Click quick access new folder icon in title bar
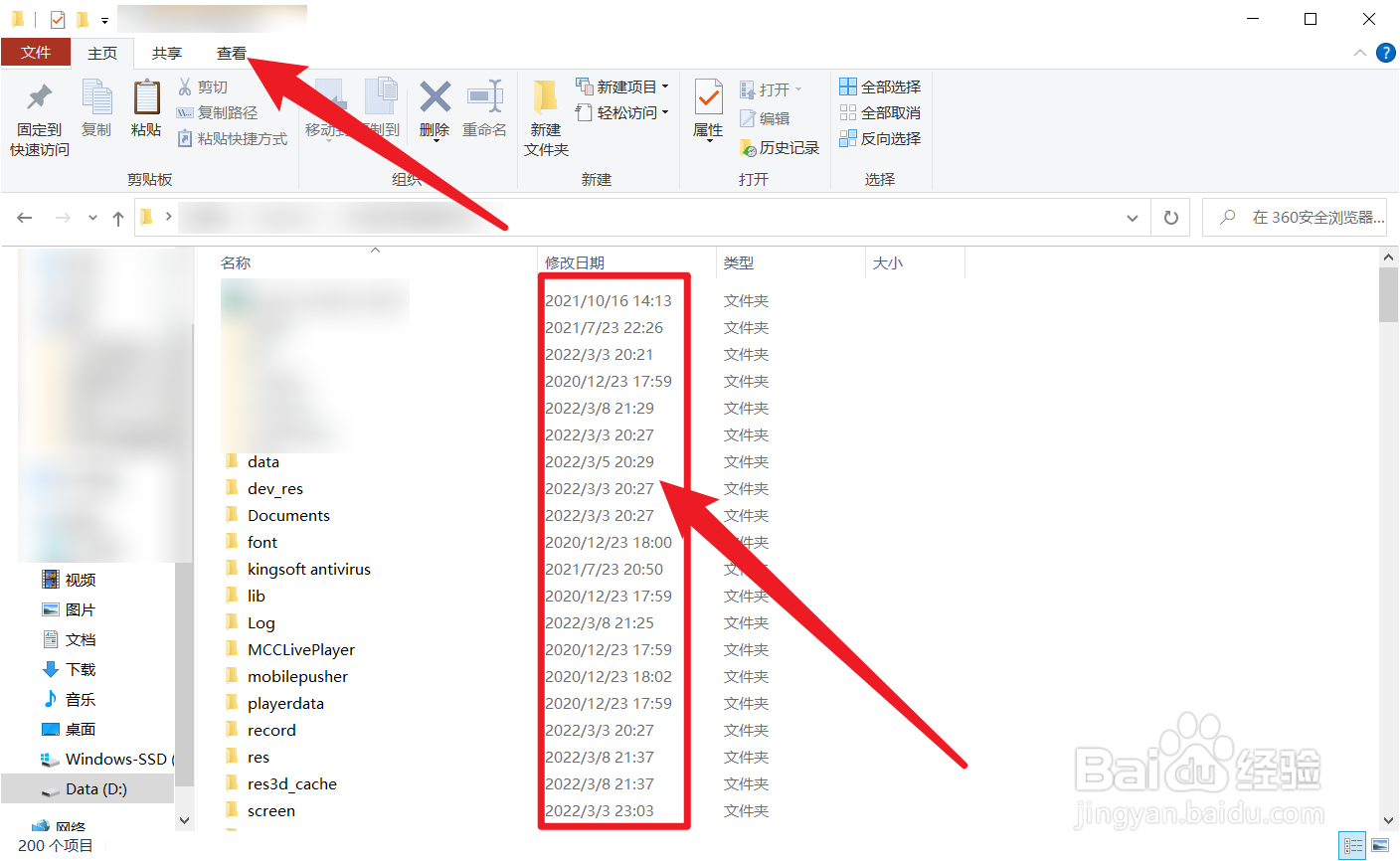This screenshot has width=1400, height=861. tap(83, 19)
